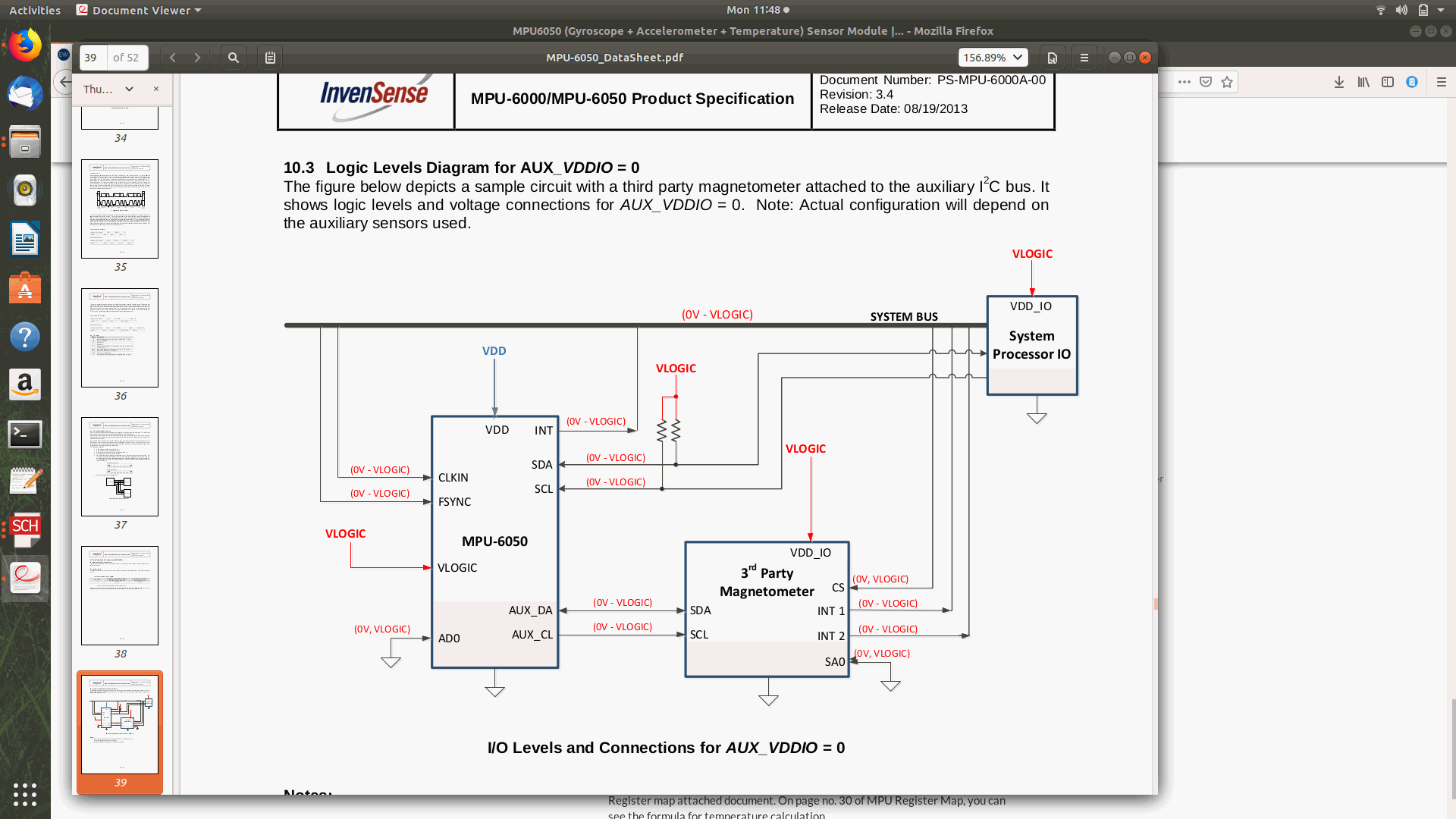Open file options menu button
The height and width of the screenshot is (819, 1456).
pos(1053,58)
